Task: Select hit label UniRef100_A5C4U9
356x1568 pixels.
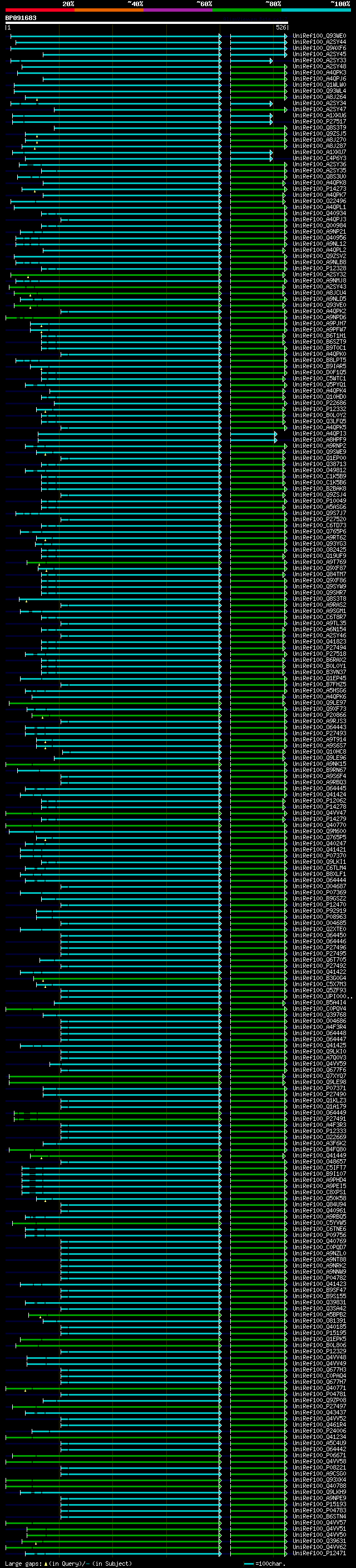Action: click(x=319, y=1443)
